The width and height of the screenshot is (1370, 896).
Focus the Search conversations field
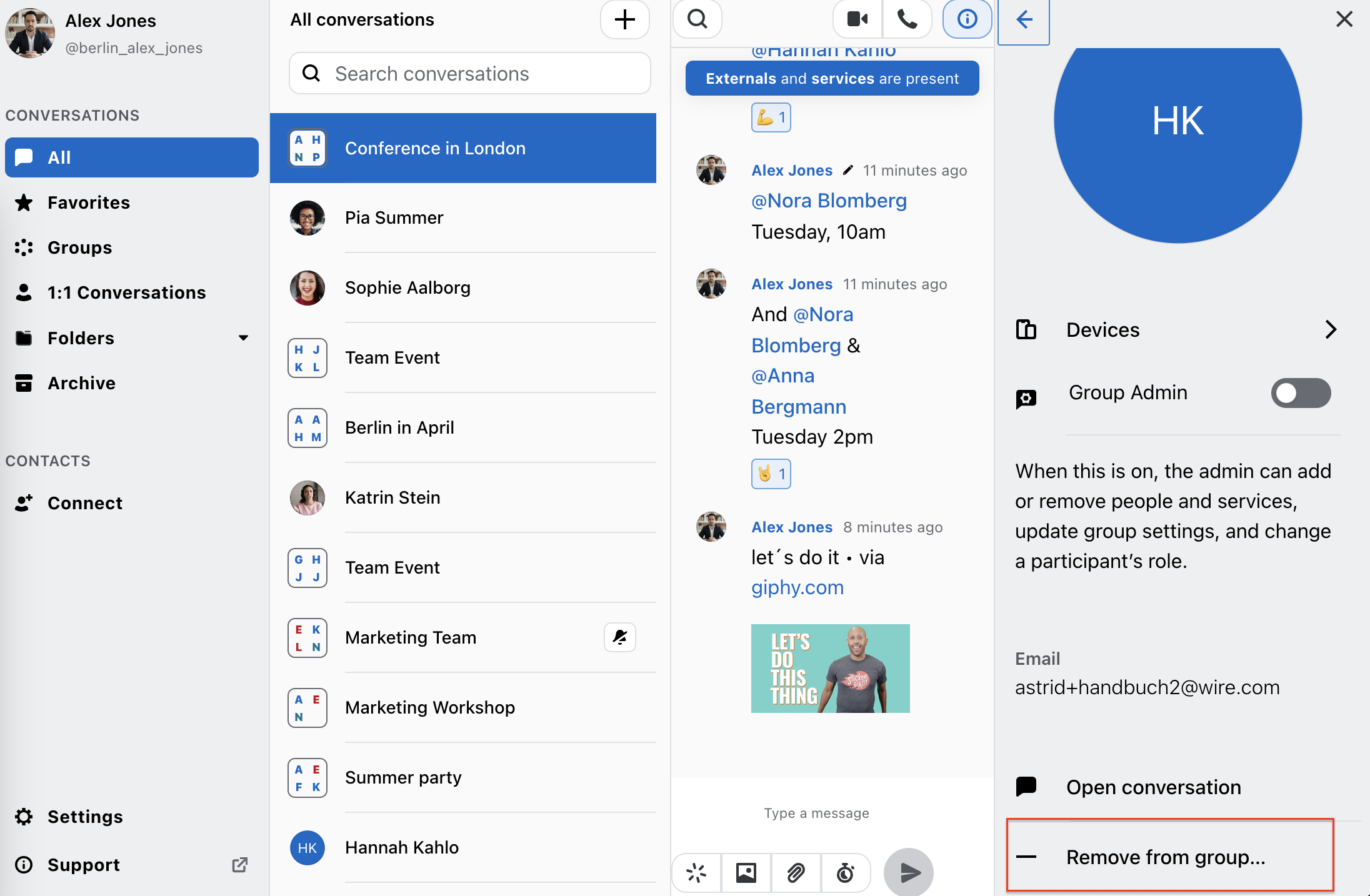coord(470,74)
